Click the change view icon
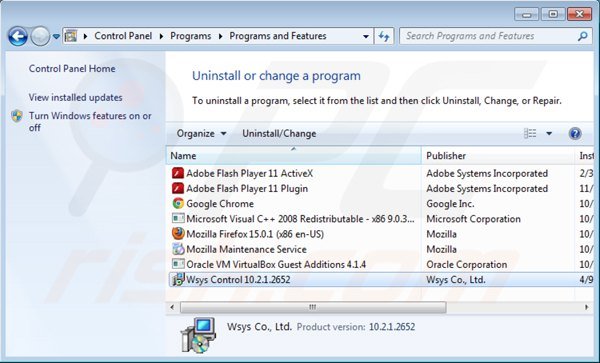The height and width of the screenshot is (363, 600). tap(530, 133)
